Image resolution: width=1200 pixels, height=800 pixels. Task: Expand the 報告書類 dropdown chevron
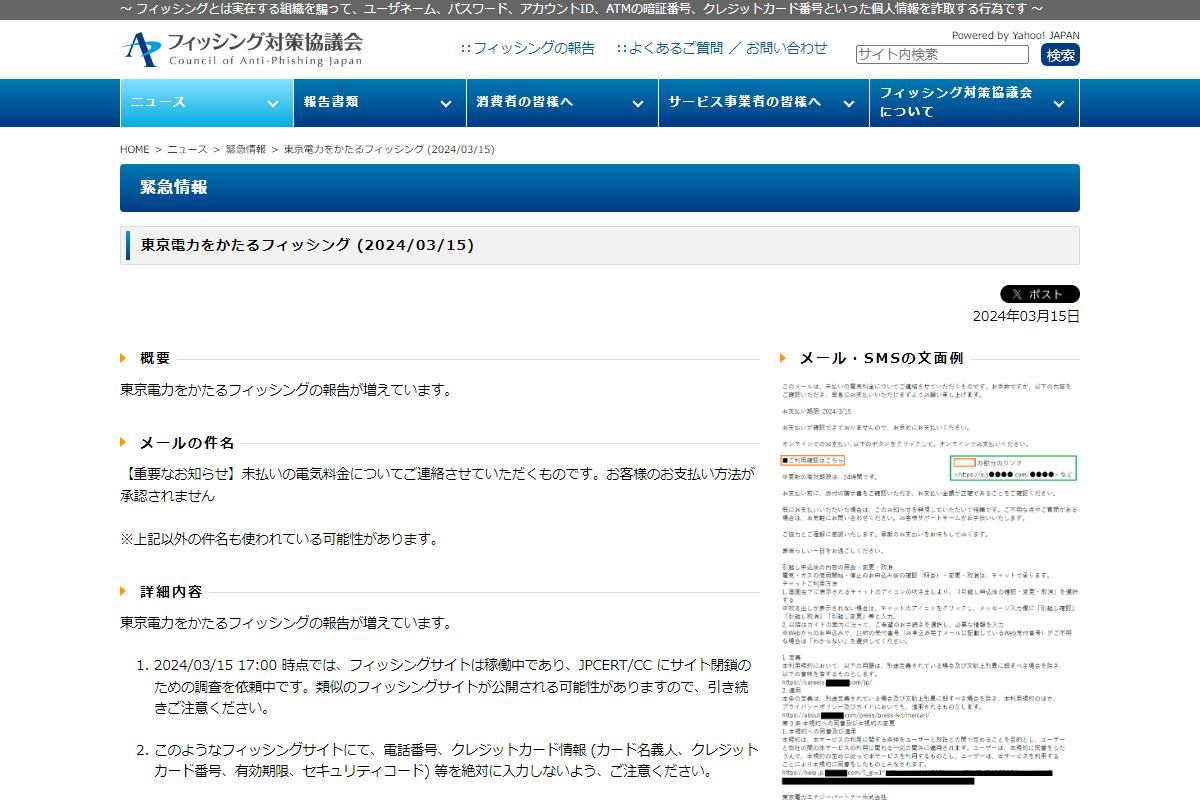tap(446, 103)
